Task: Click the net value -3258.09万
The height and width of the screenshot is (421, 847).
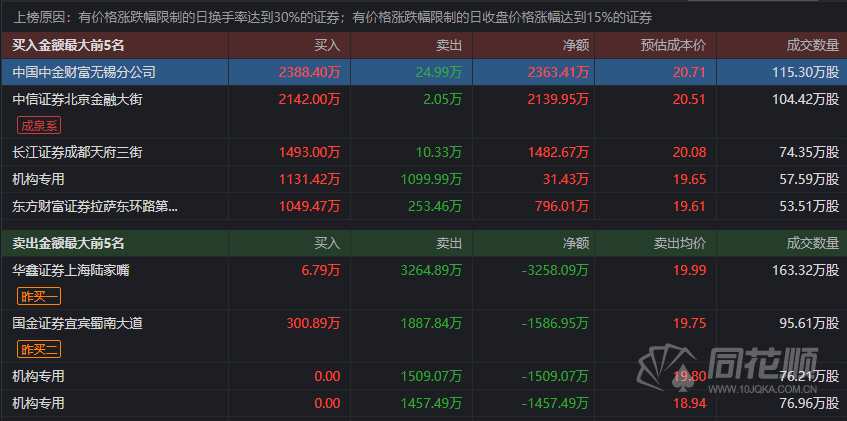Action: tap(556, 270)
